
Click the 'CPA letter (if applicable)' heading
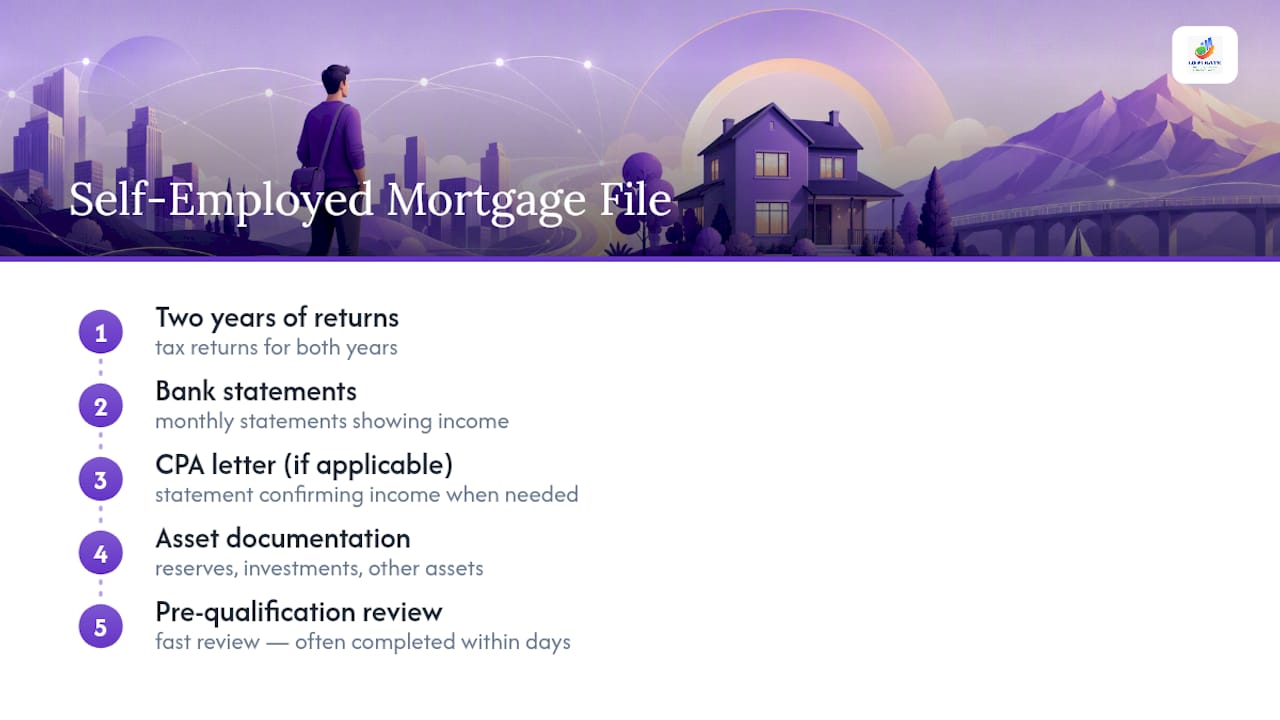pyautogui.click(x=304, y=465)
